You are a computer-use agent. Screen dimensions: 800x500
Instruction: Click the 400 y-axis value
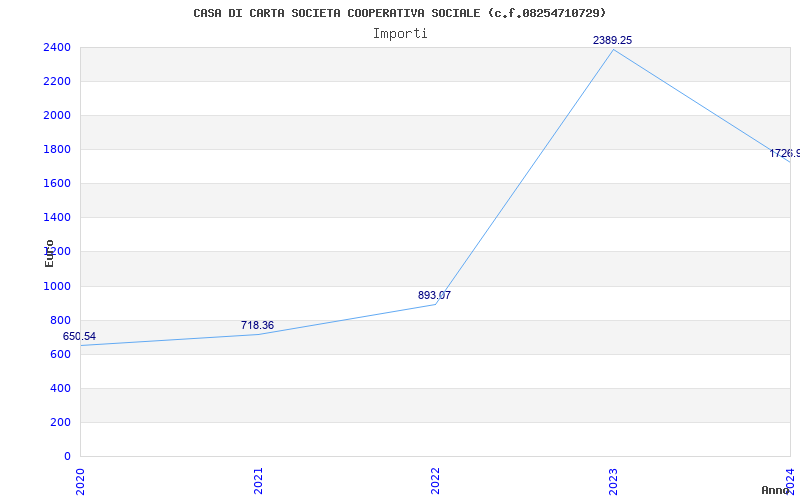60,388
